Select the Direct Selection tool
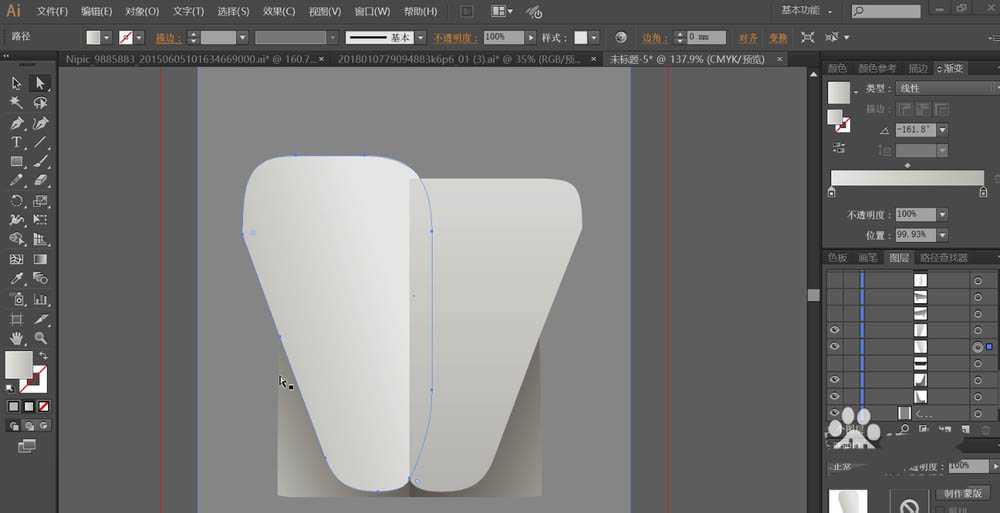This screenshot has height=513, width=1000. (40, 84)
